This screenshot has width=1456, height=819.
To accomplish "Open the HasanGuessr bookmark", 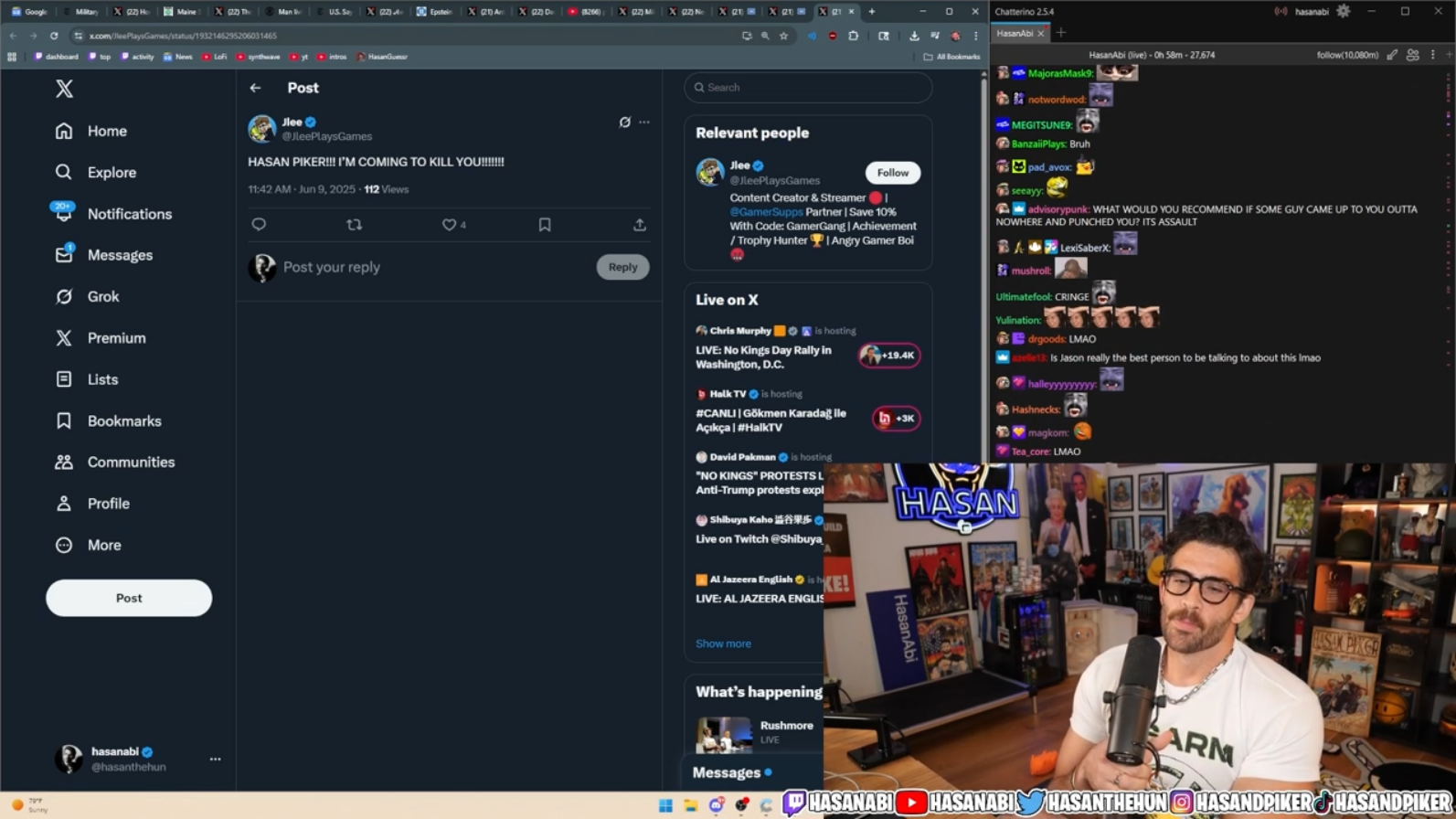I will (382, 57).
